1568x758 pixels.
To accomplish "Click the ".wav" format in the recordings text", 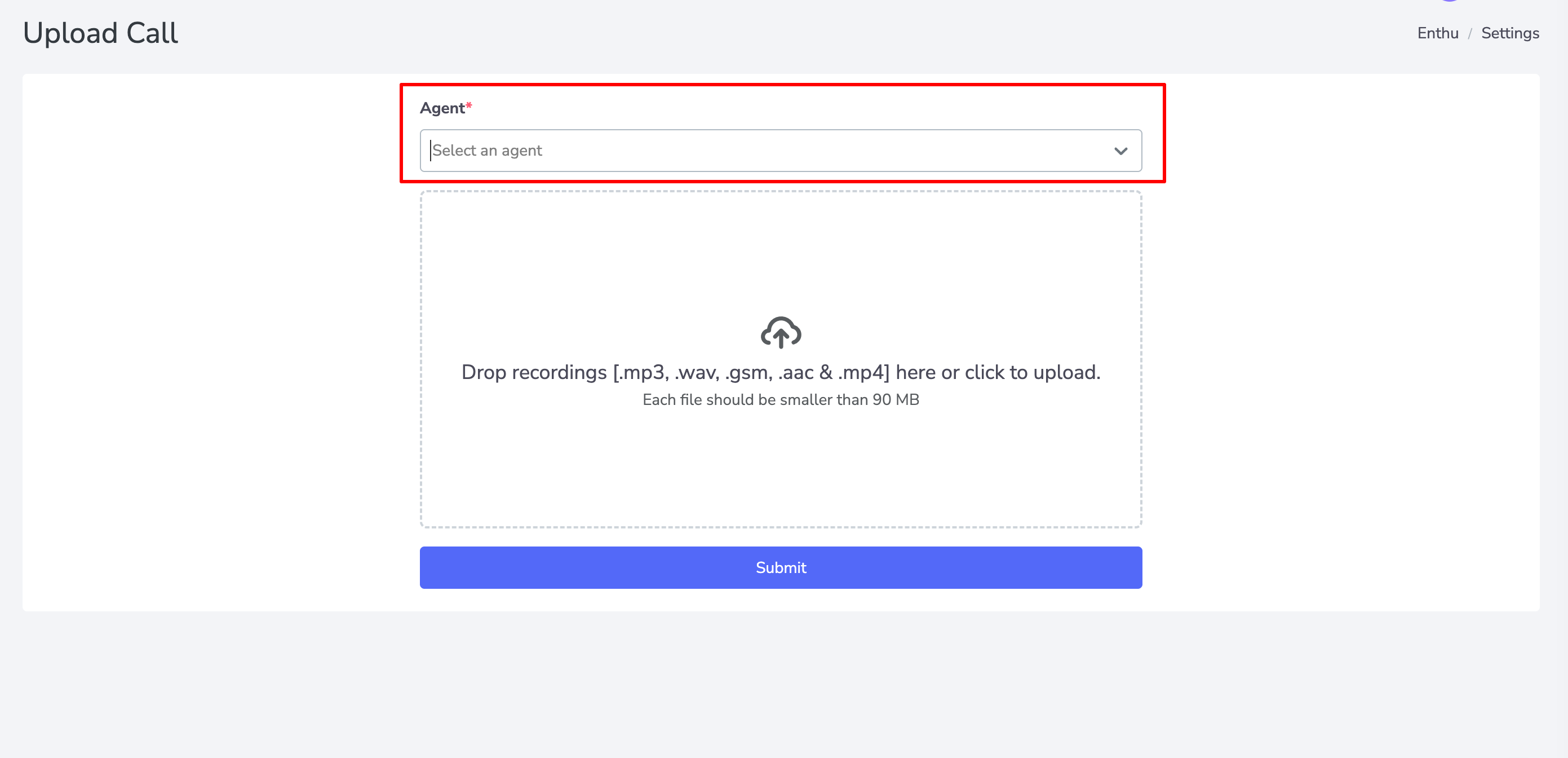I will [x=698, y=372].
